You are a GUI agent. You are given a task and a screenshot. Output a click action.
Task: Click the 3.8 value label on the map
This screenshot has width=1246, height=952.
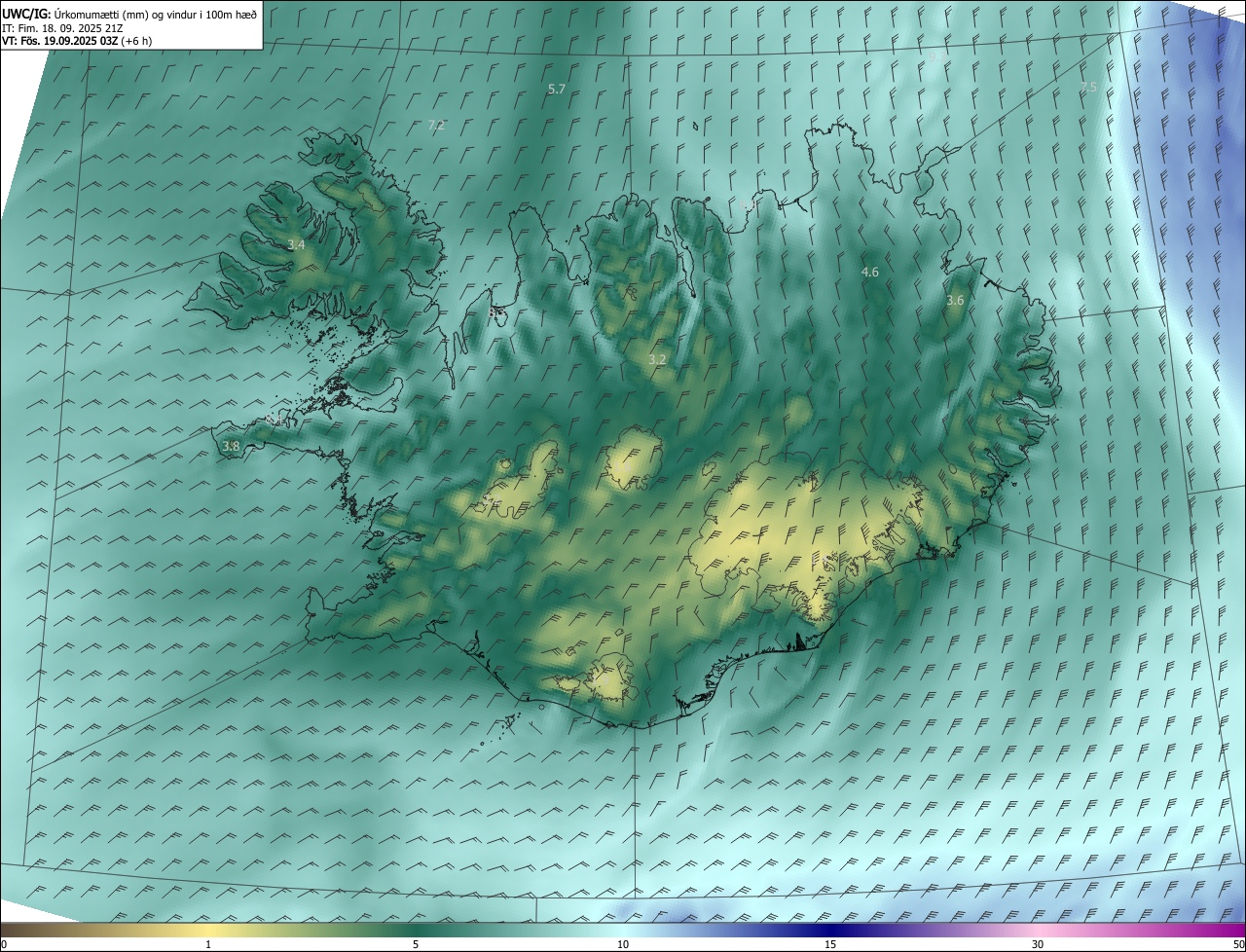[x=231, y=447]
